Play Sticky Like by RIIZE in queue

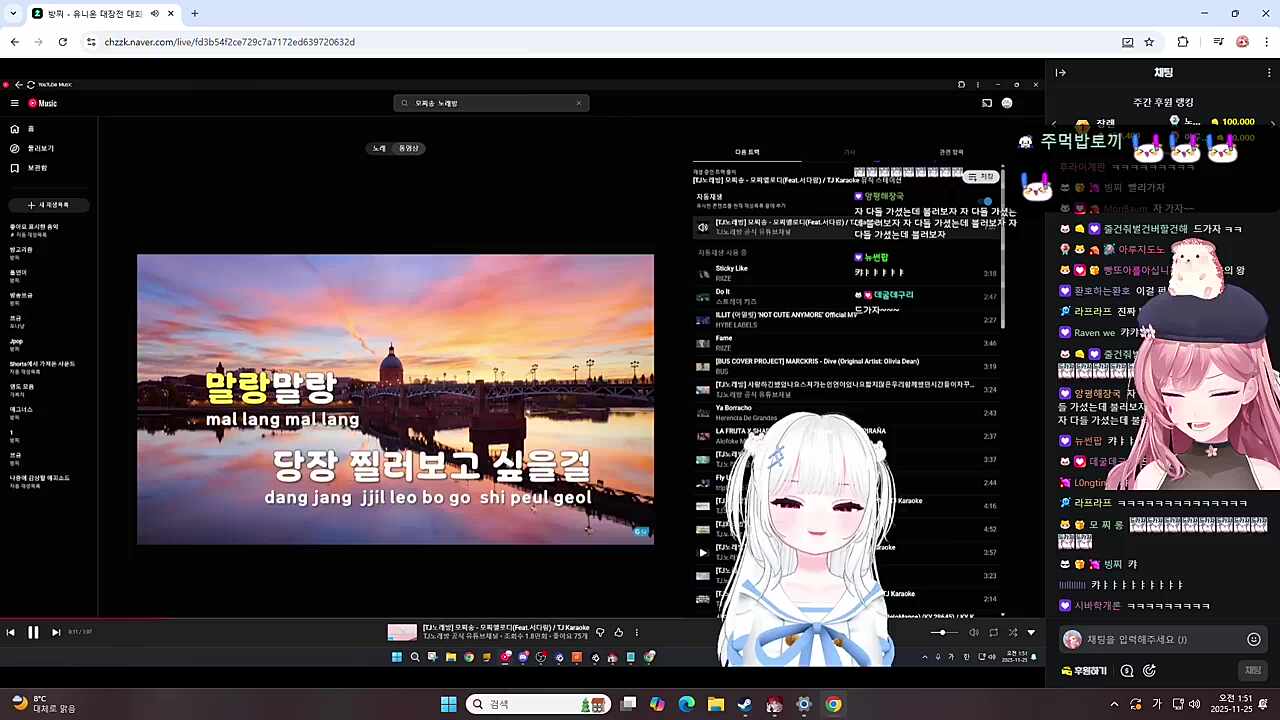[847, 273]
